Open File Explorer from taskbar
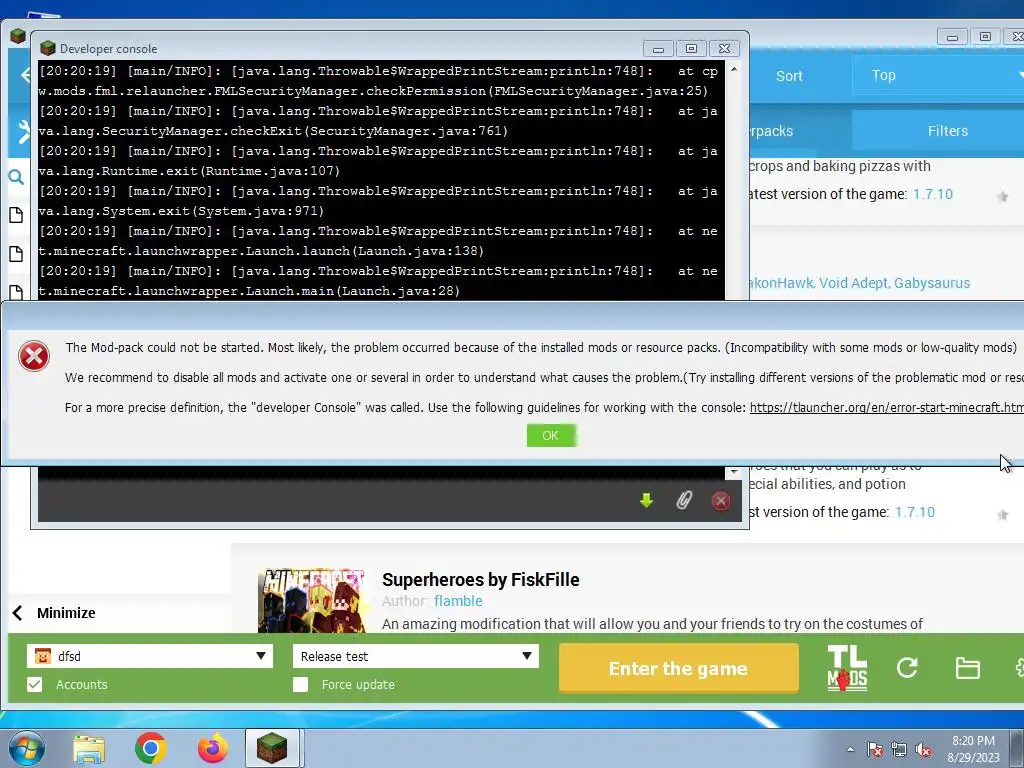The image size is (1024, 768). [x=89, y=748]
